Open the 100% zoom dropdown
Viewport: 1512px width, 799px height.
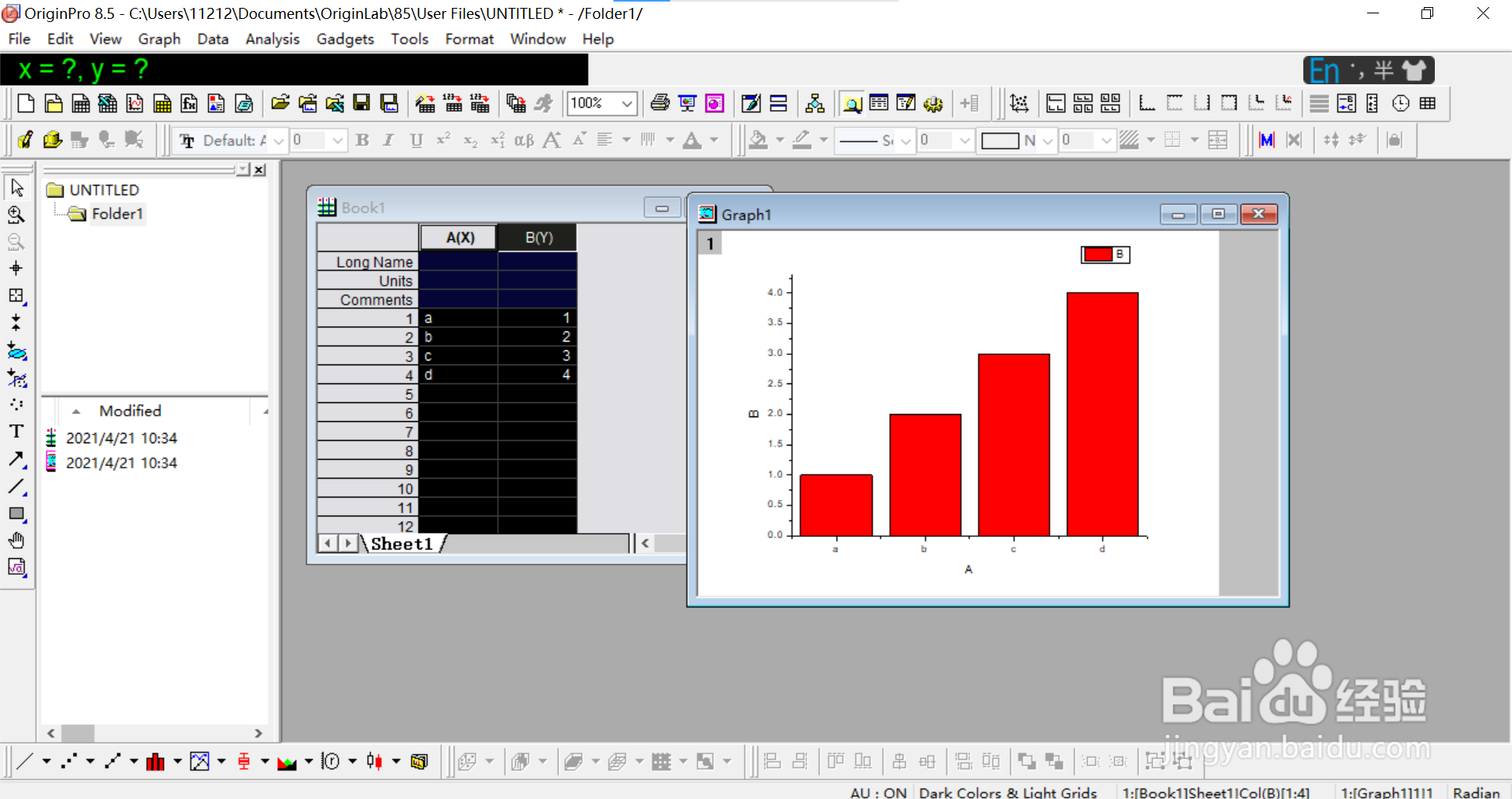(x=627, y=103)
